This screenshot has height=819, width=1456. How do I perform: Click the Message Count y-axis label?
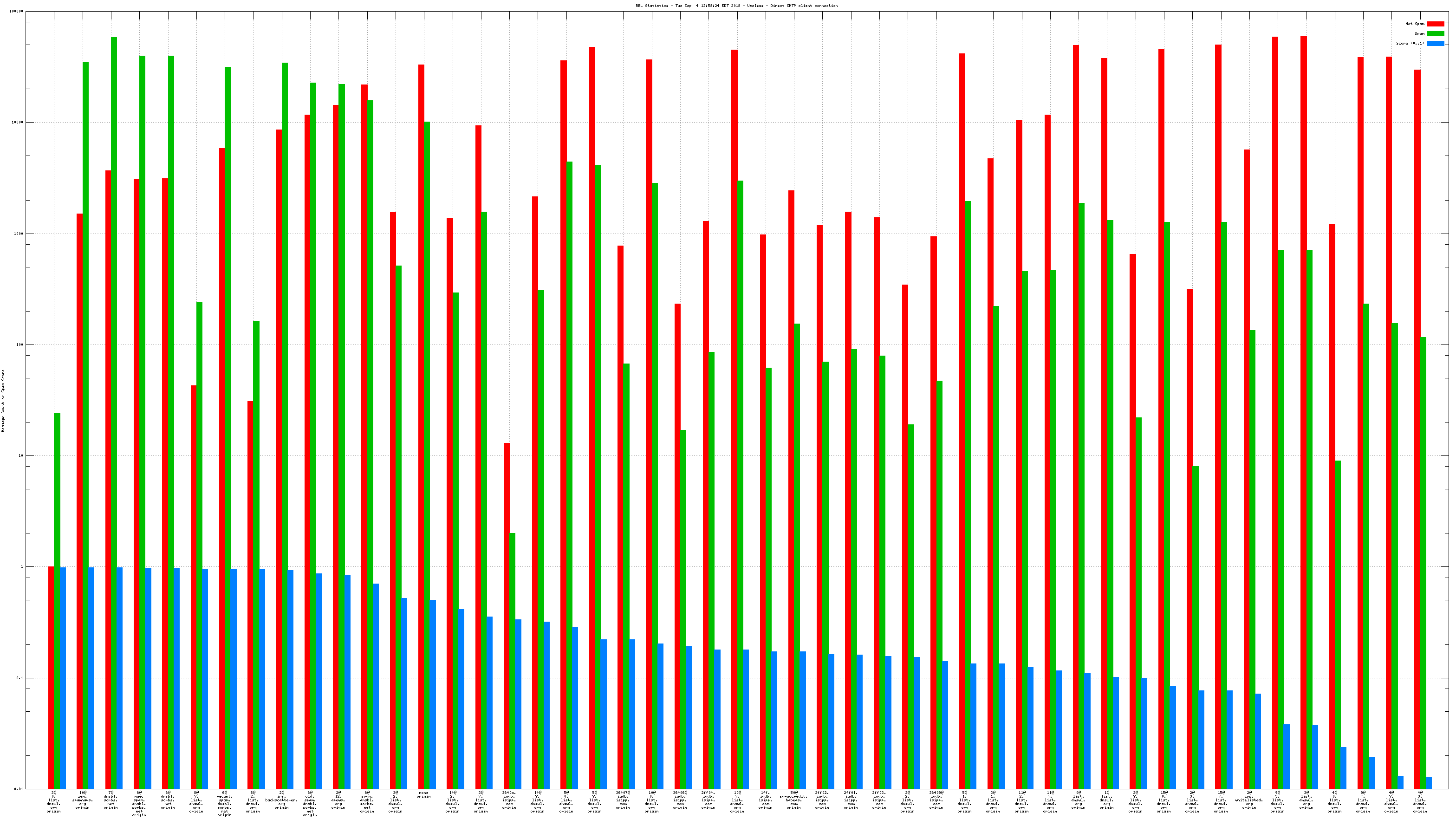(3, 400)
